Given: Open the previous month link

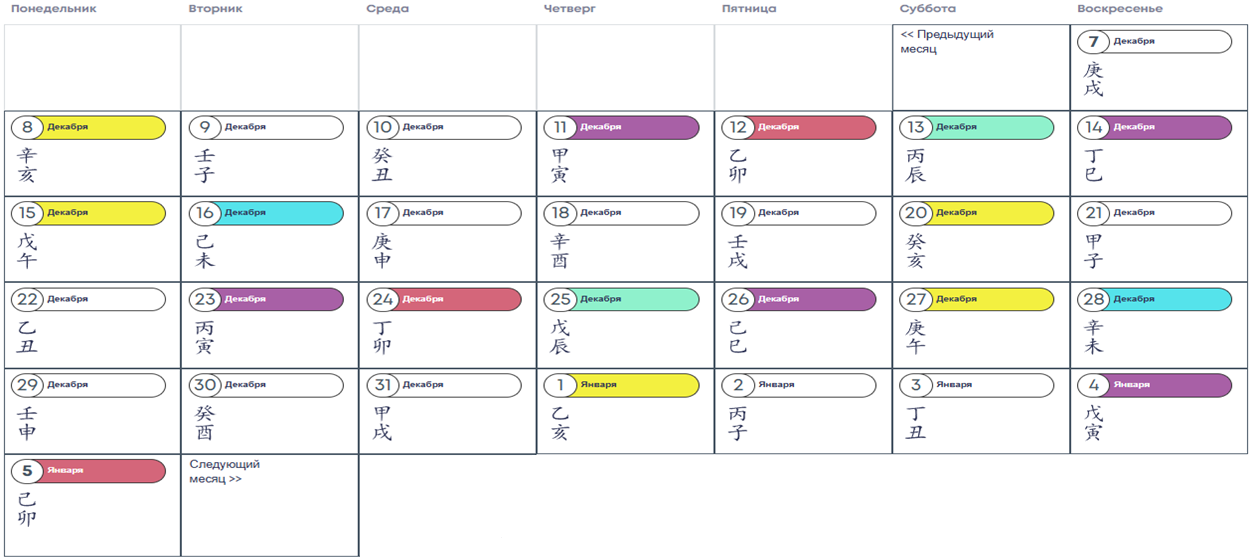Looking at the screenshot, I should tap(946, 41).
